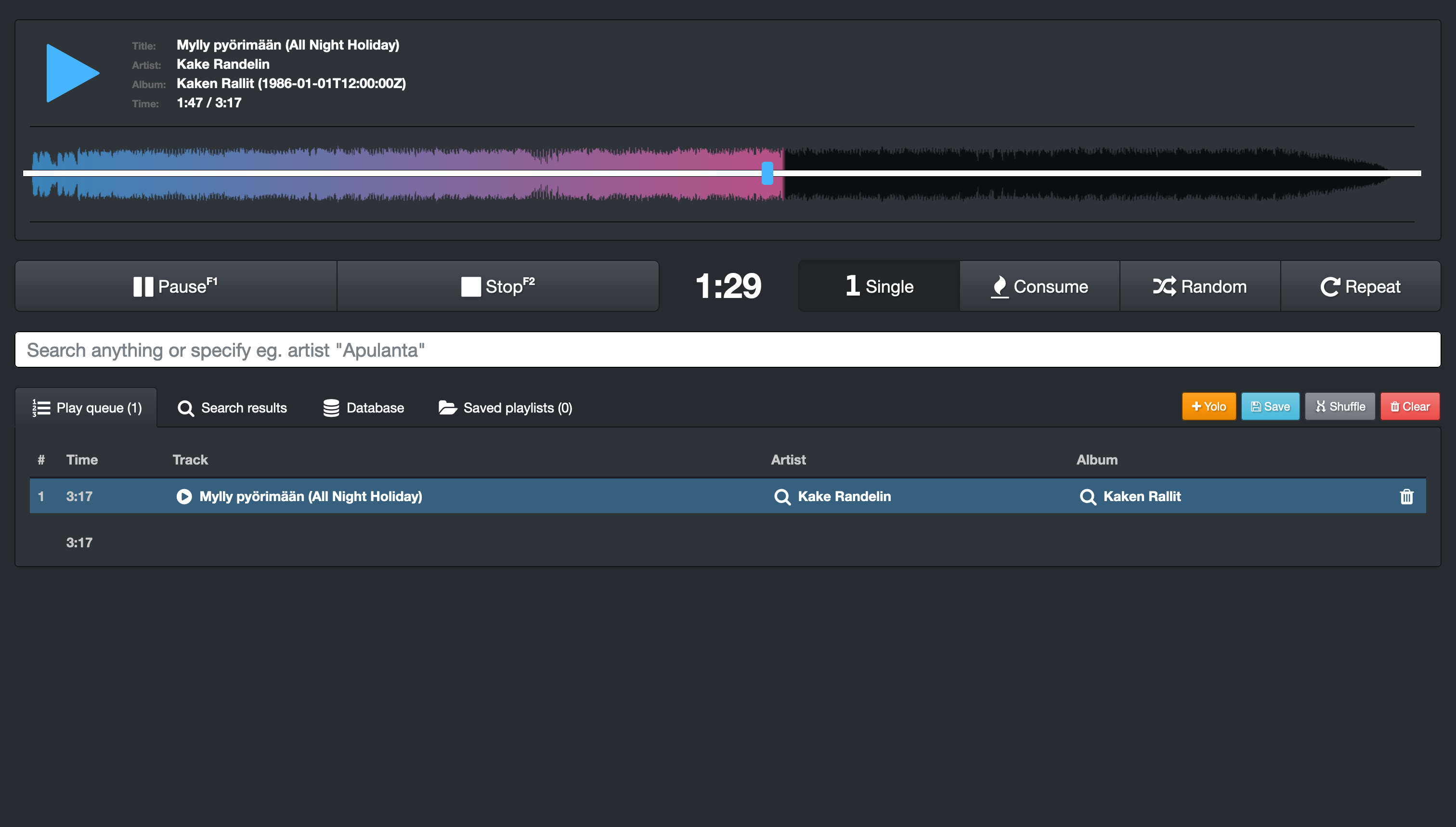The height and width of the screenshot is (827, 1456).
Task: Toggle Single playback mode
Action: pyautogui.click(x=879, y=286)
